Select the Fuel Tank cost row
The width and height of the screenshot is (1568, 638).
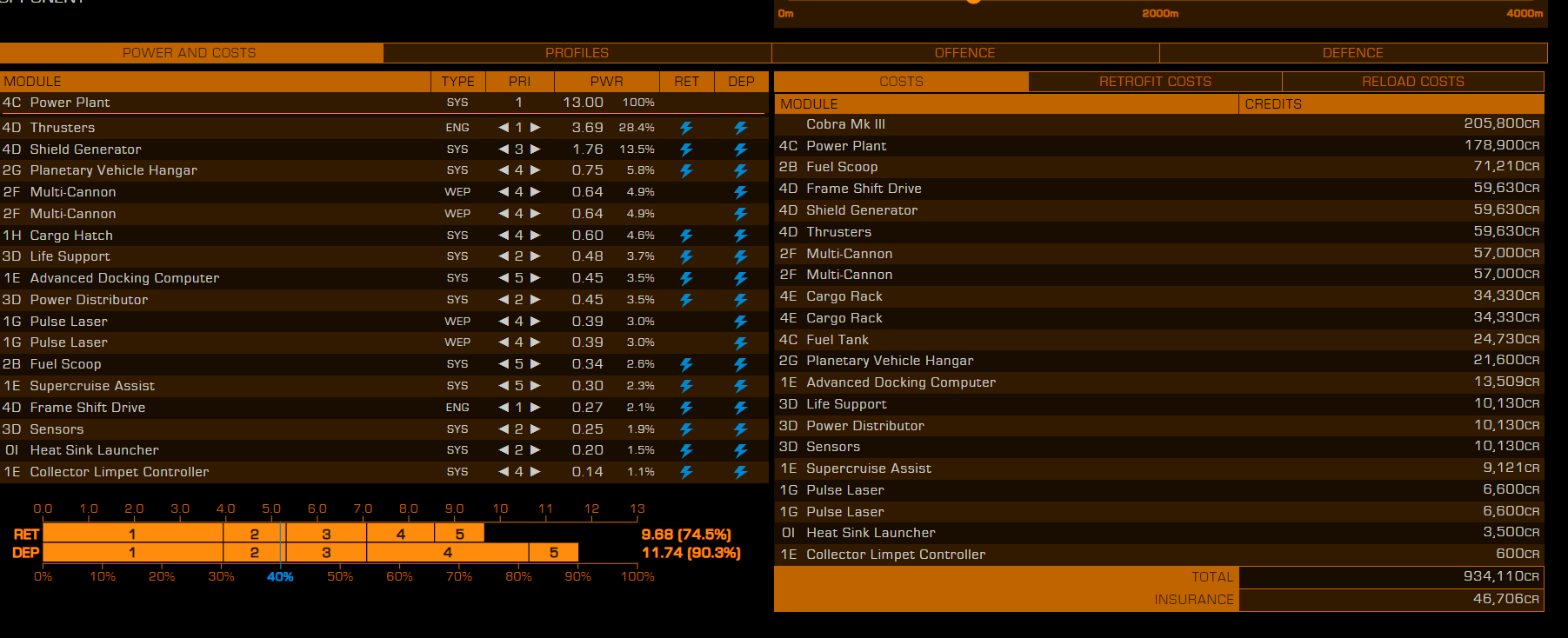(1159, 340)
